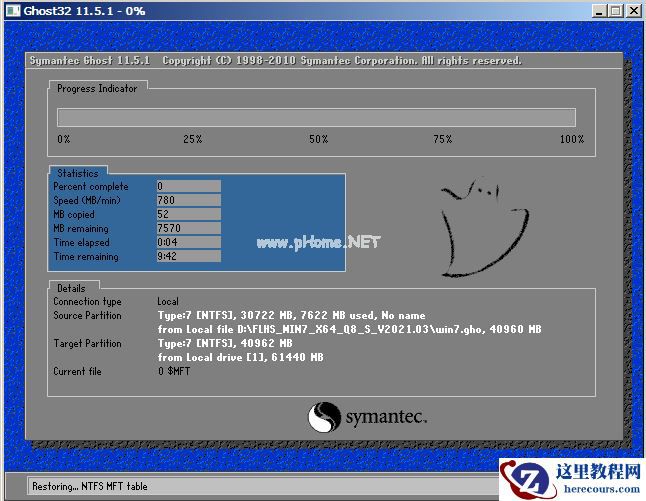Click the Progress Indicator group heading

click(x=97, y=88)
